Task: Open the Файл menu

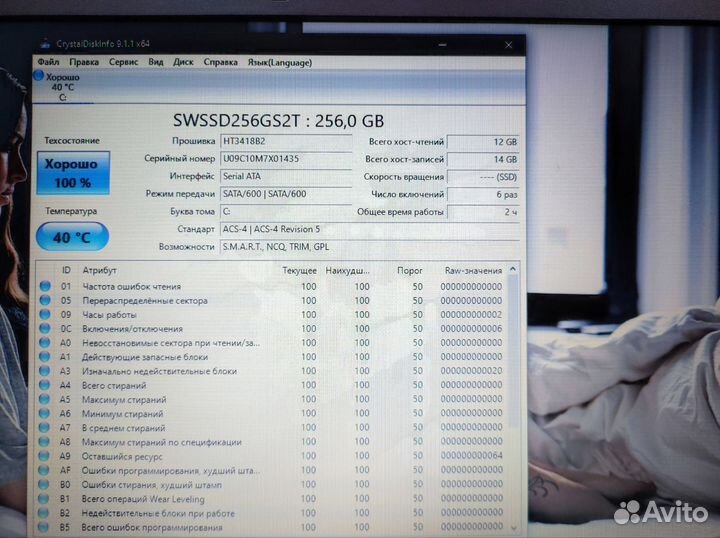Action: click(48, 62)
